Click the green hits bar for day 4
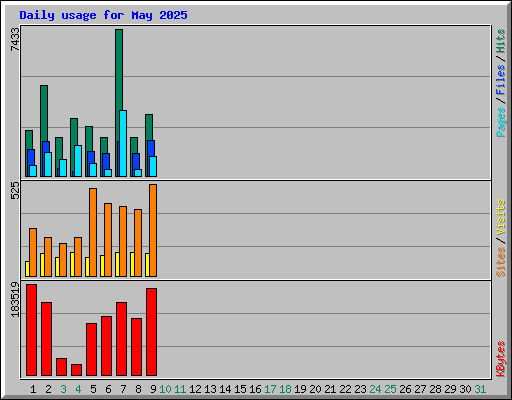This screenshot has width=512, height=400. point(74,132)
